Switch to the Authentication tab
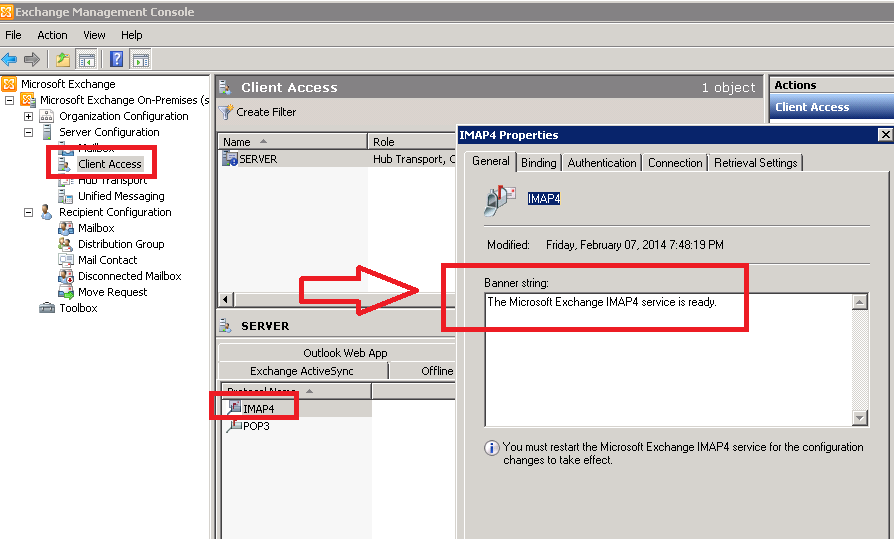This screenshot has width=894, height=539. [x=601, y=163]
